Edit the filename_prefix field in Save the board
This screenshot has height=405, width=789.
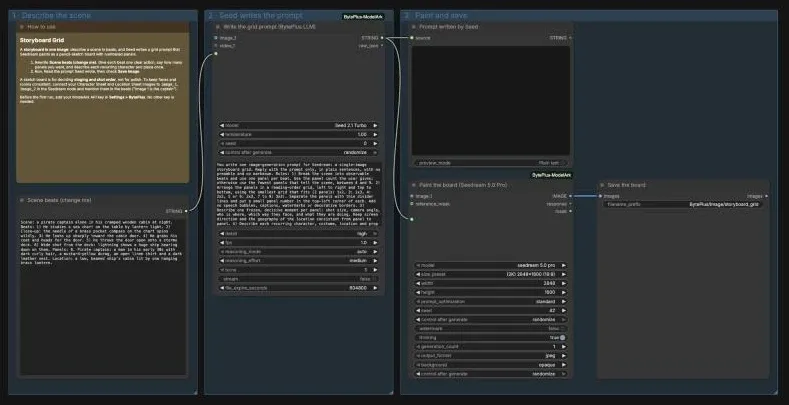coord(683,204)
